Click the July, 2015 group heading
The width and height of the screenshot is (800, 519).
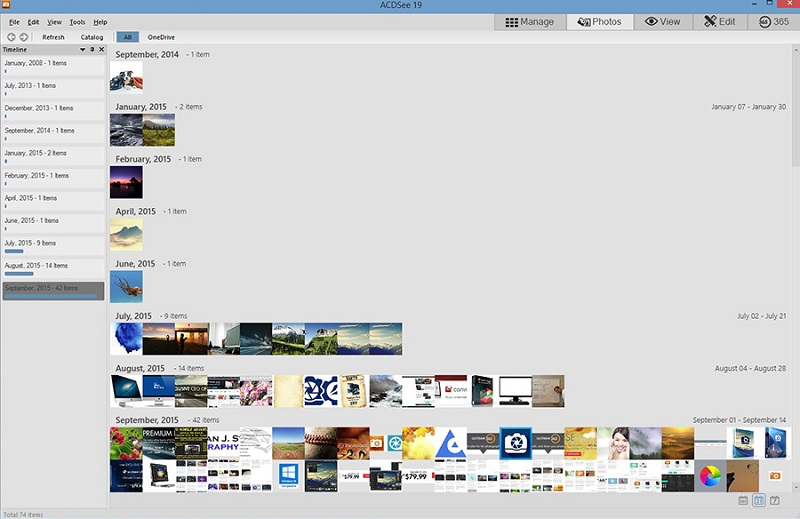134,316
